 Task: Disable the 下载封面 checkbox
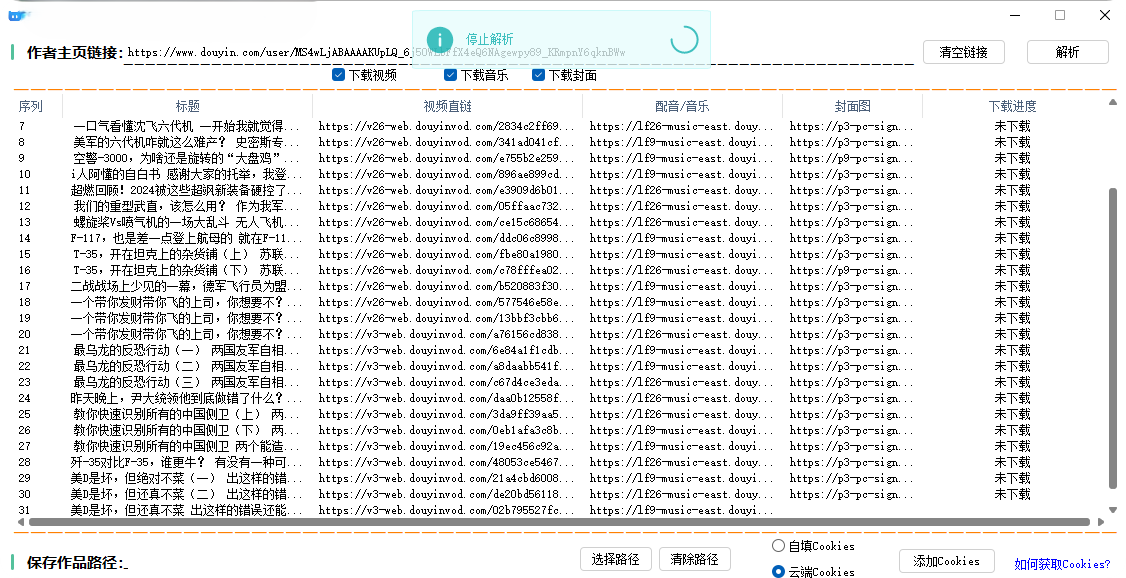tap(539, 75)
